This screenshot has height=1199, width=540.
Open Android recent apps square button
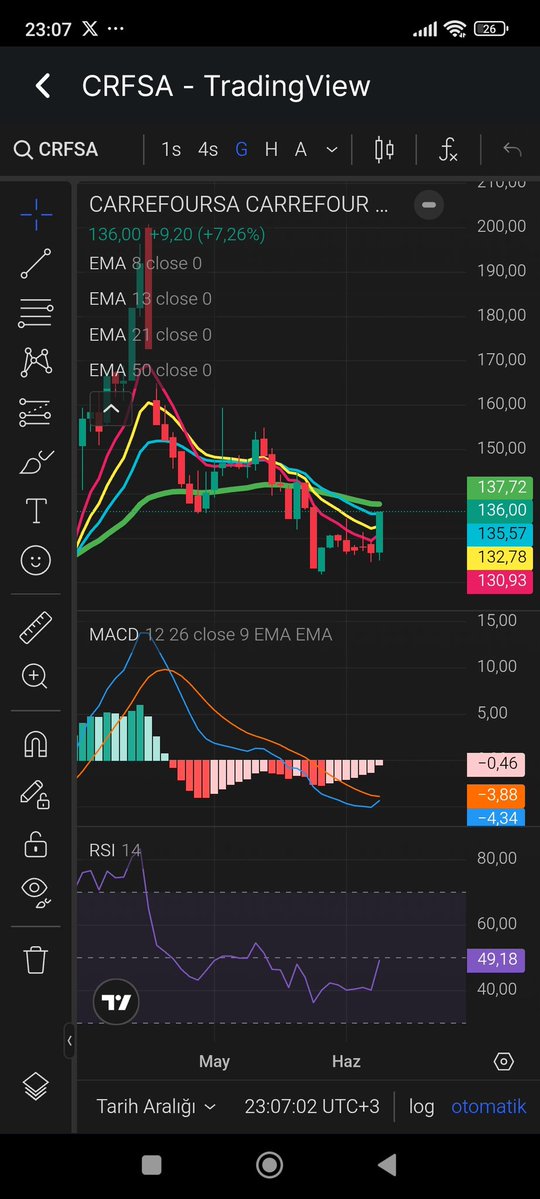[151, 1165]
